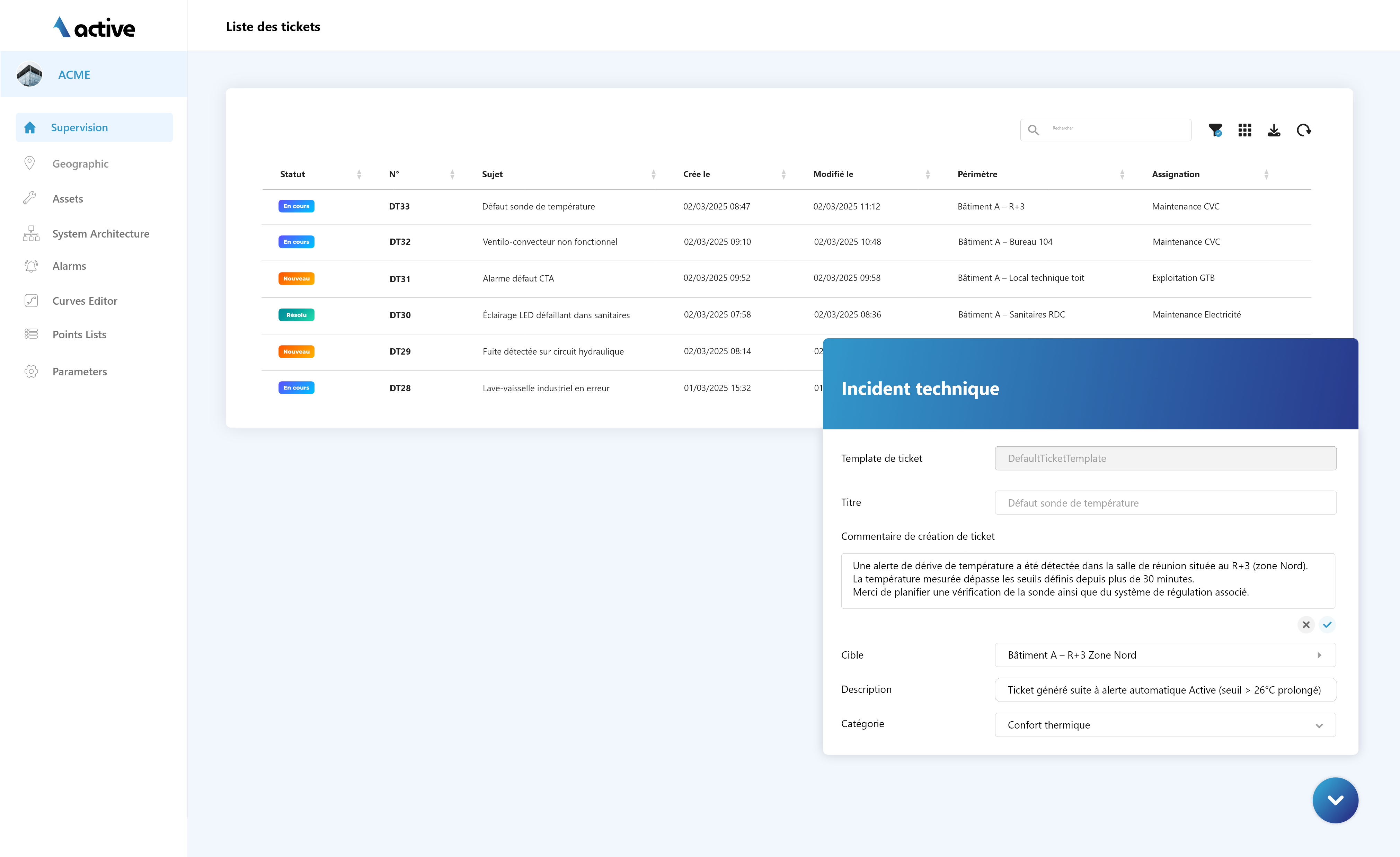1400x857 pixels.
Task: Open the grid columns view icon
Action: (x=1244, y=130)
